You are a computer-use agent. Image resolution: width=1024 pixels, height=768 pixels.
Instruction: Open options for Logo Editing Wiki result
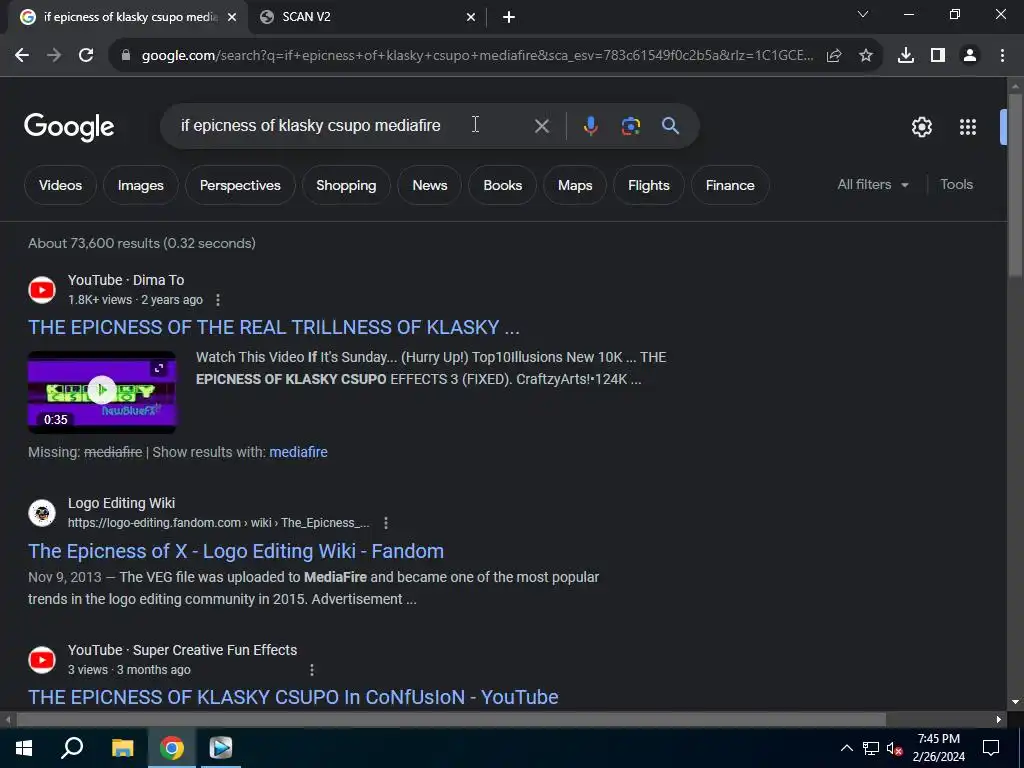click(386, 523)
